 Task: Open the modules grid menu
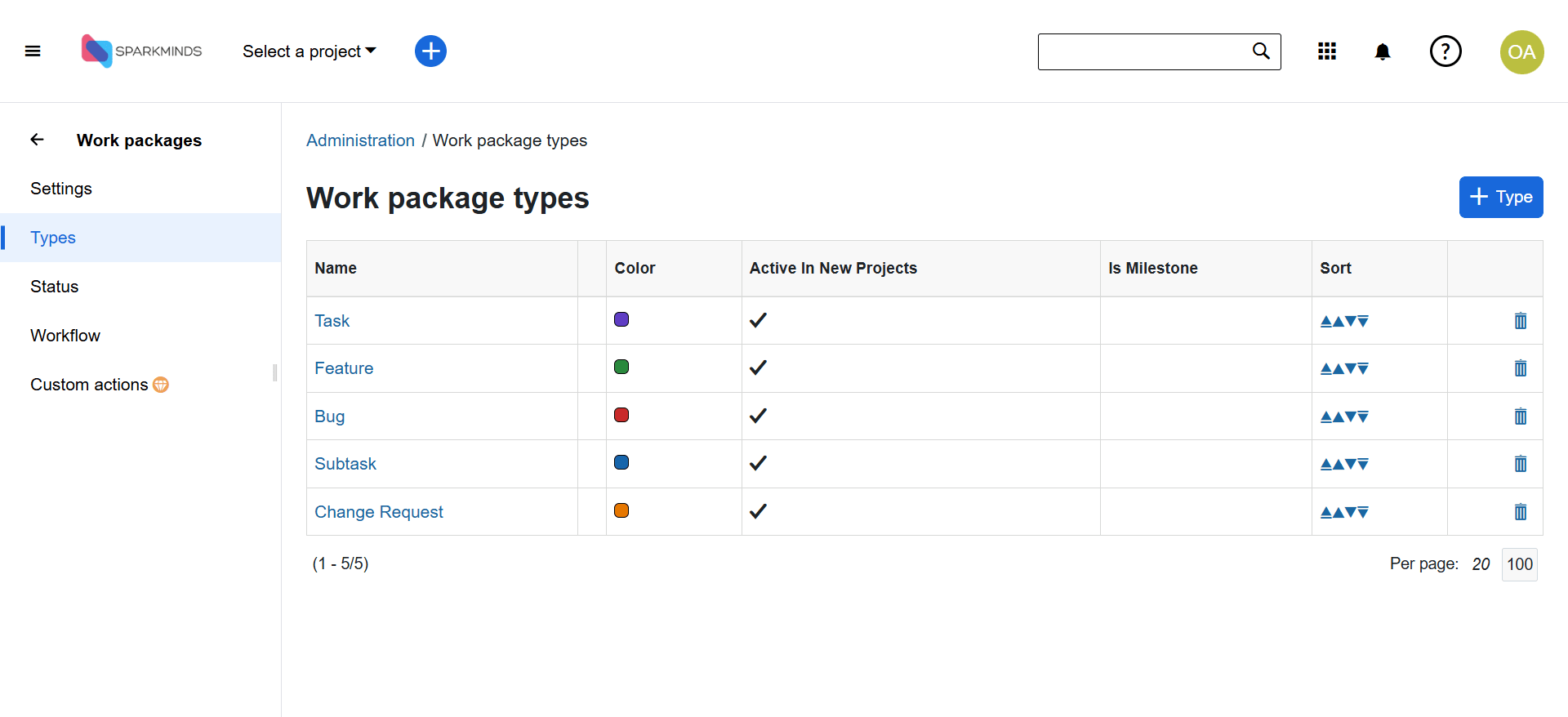point(1327,51)
